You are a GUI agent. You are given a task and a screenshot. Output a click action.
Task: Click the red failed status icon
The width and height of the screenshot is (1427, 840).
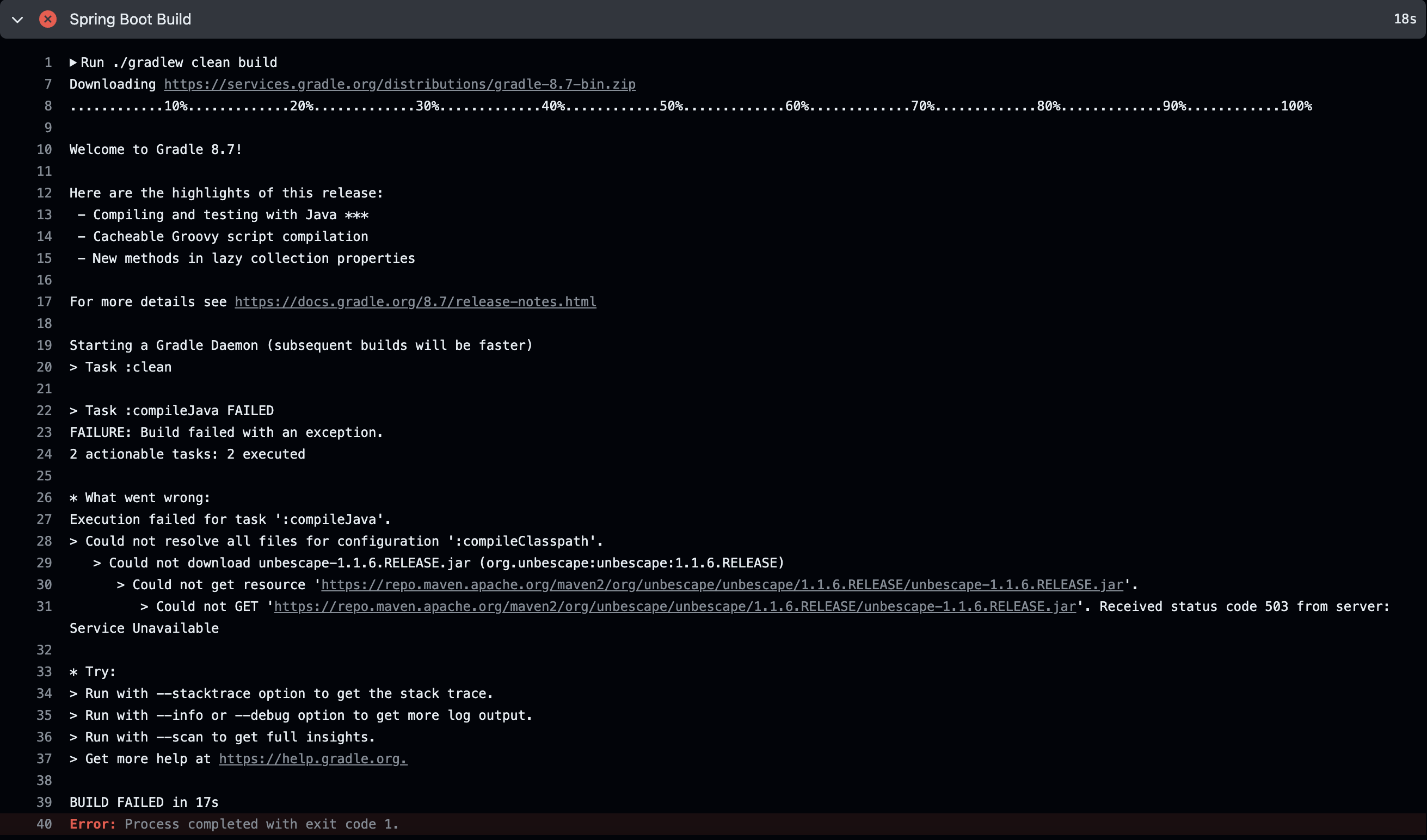[47, 19]
